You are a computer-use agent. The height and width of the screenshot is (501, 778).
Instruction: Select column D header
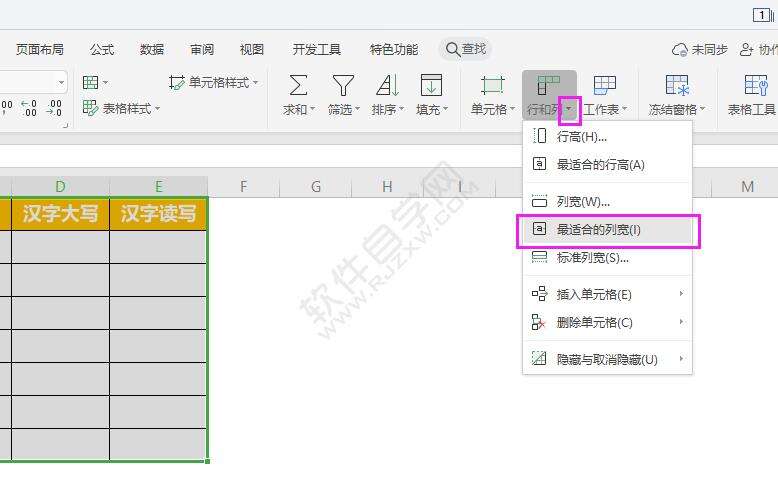61,187
